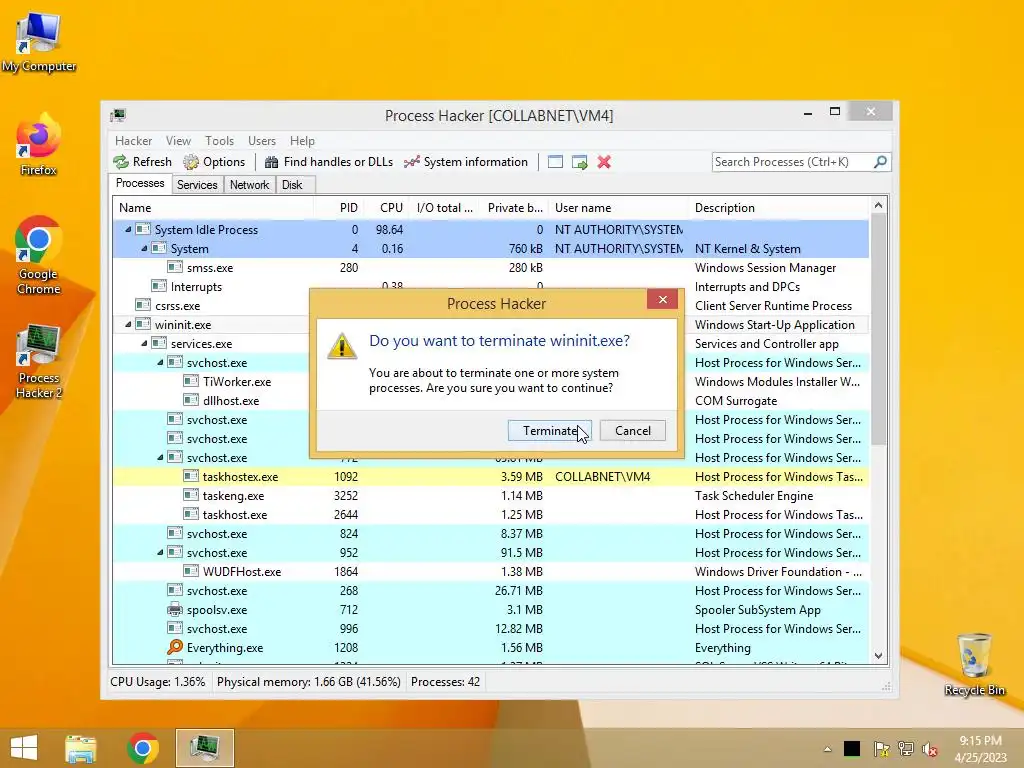Collapse the svchost.exe node above taskhostex.exe

point(160,457)
